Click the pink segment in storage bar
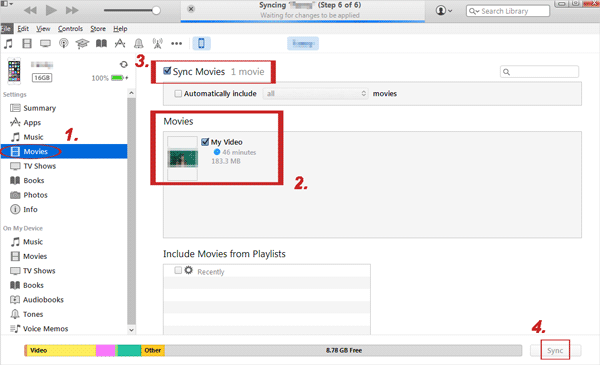Image resolution: width=600 pixels, height=365 pixels. click(x=106, y=350)
